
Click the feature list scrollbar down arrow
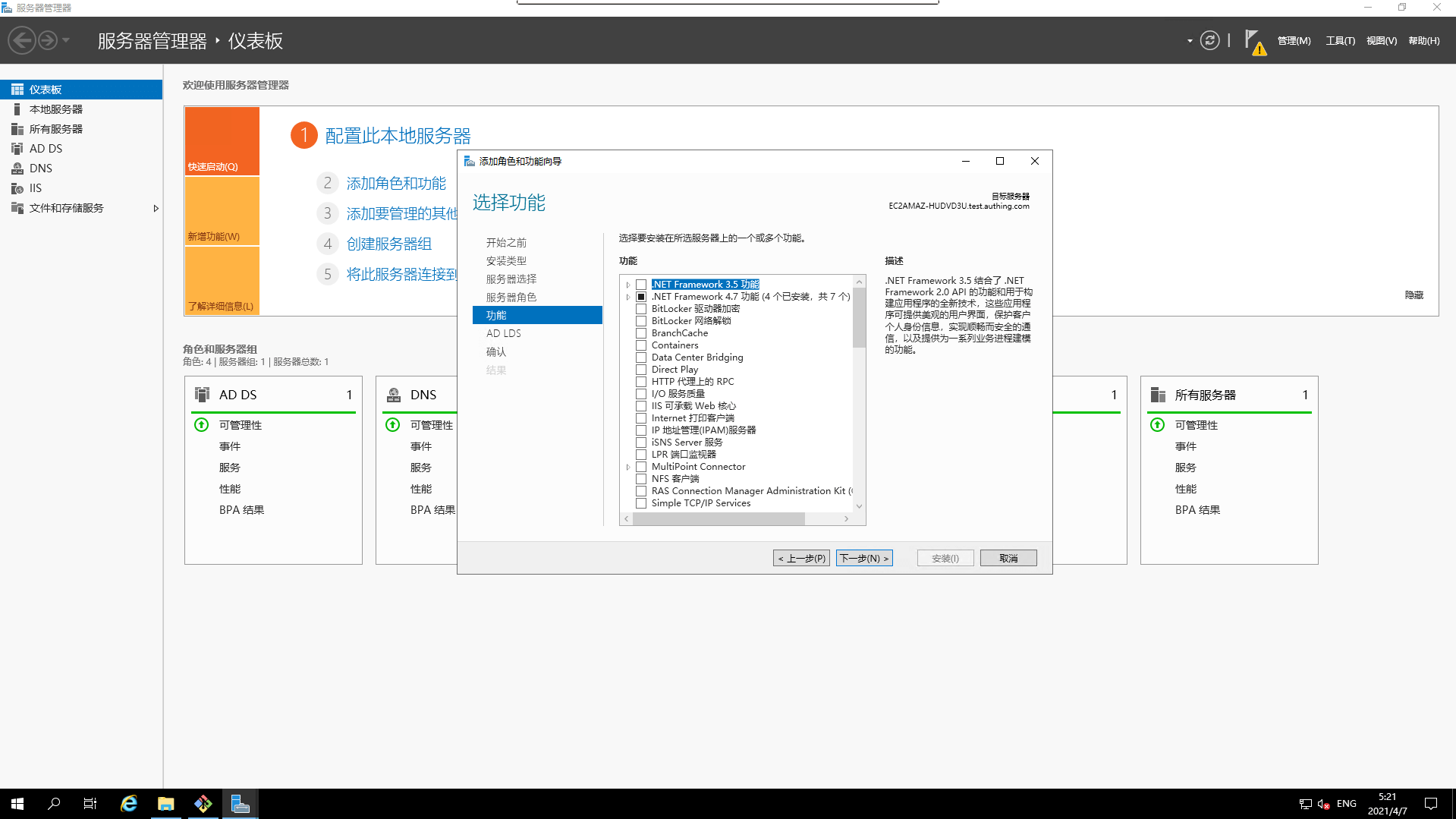click(859, 506)
